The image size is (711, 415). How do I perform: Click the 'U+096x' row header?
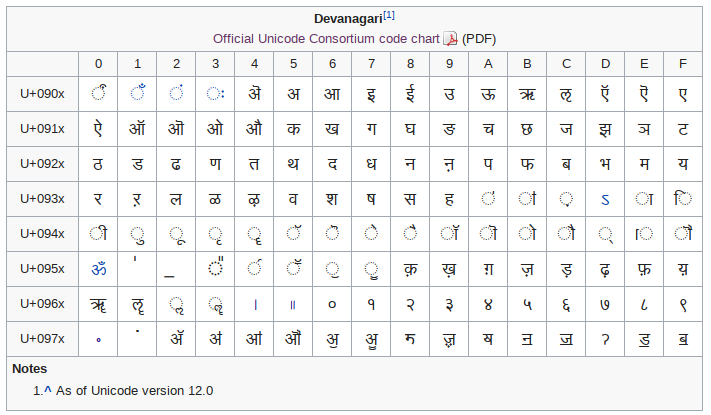point(42,303)
